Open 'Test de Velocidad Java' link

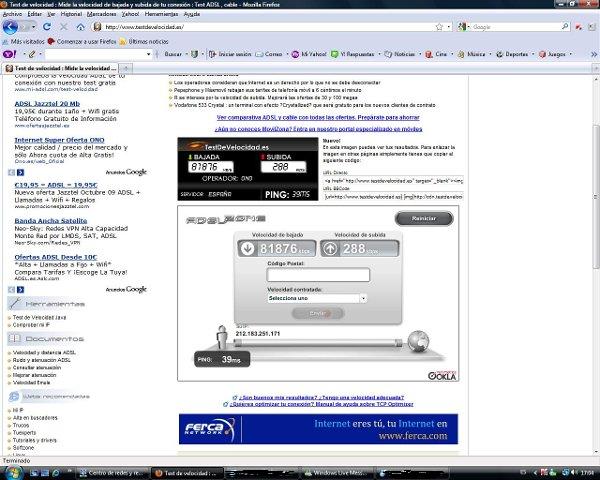(39, 317)
